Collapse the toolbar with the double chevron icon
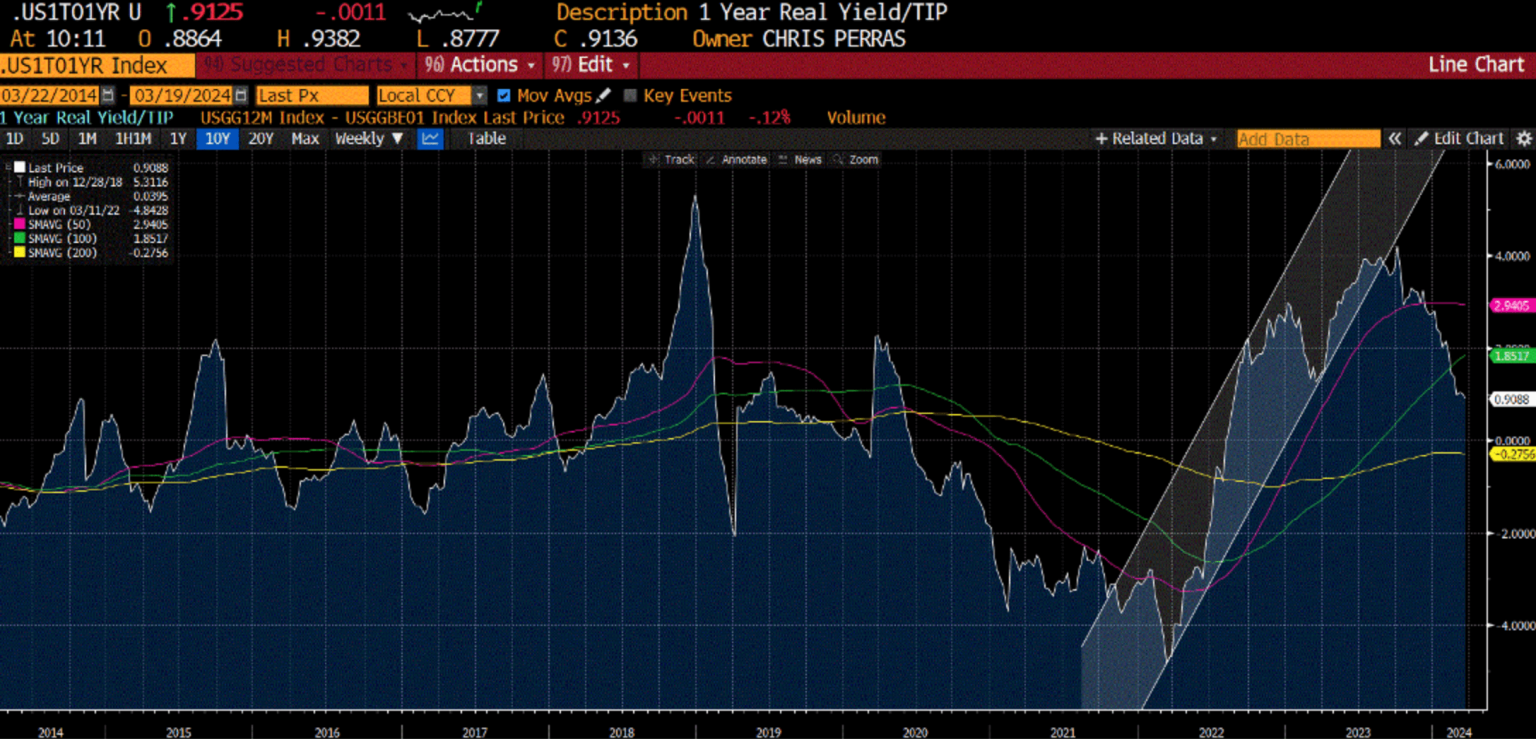 1394,139
